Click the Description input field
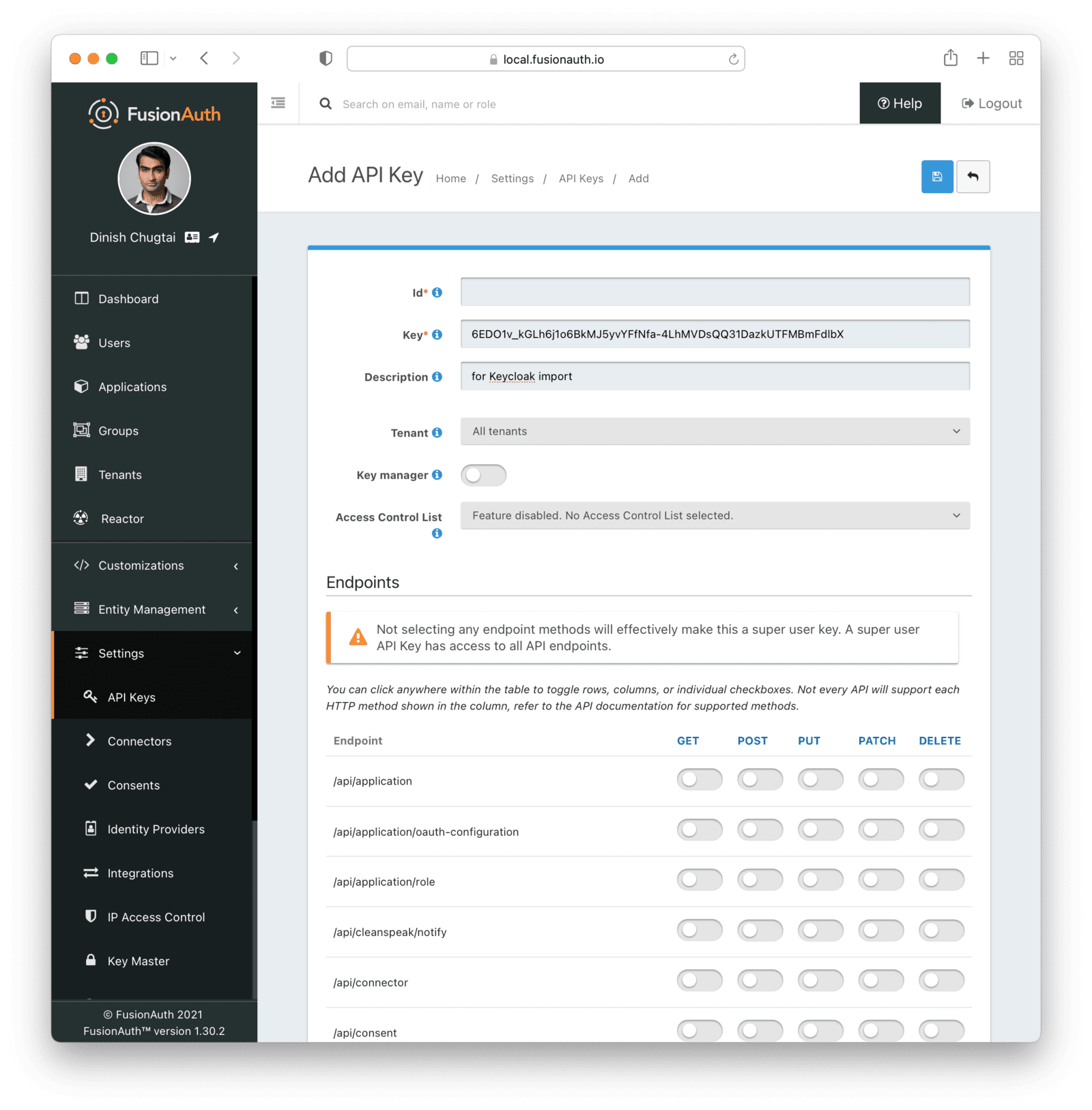 pos(715,377)
